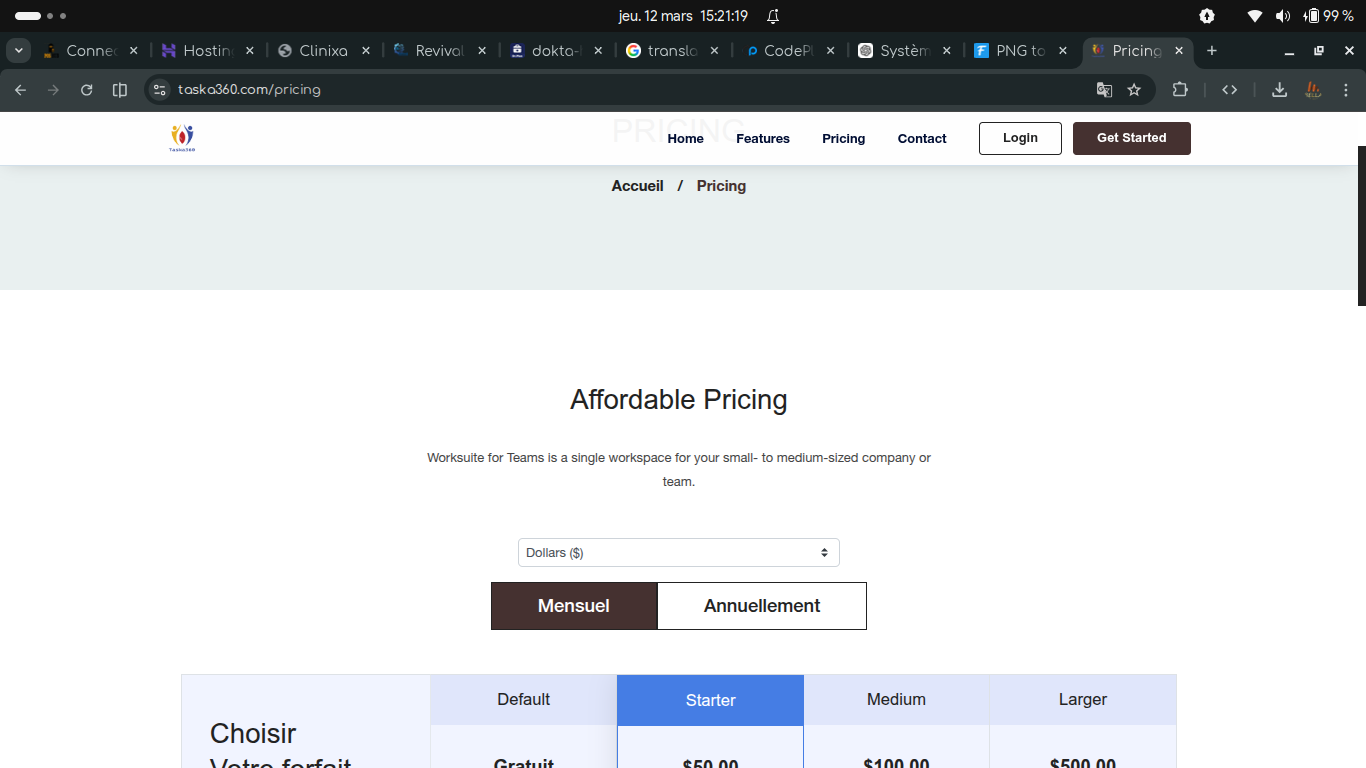Select the Mensuel billing toggle
This screenshot has width=1366, height=768.
point(574,606)
